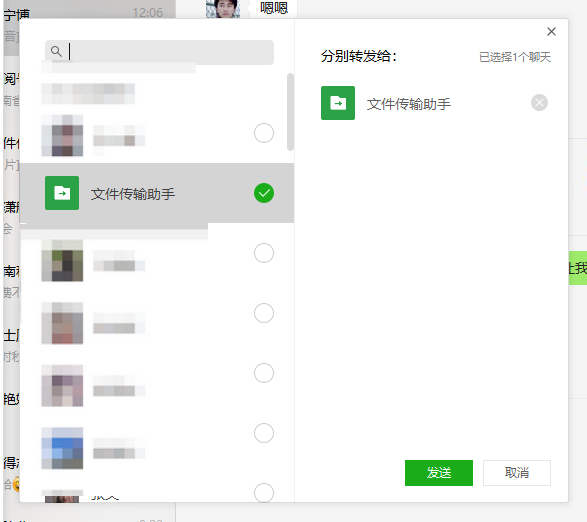Click the green File Transfer icon in contact list

(62, 193)
